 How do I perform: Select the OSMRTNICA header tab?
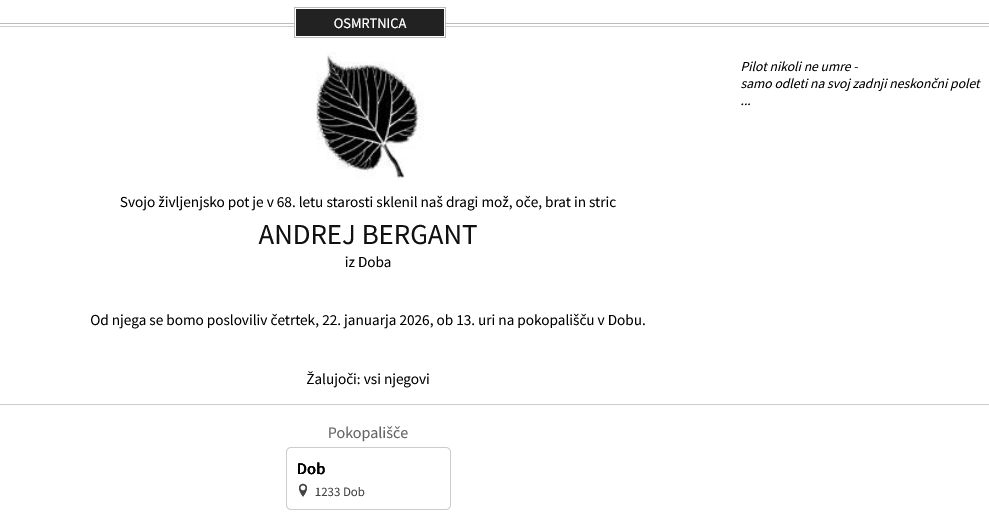369,23
